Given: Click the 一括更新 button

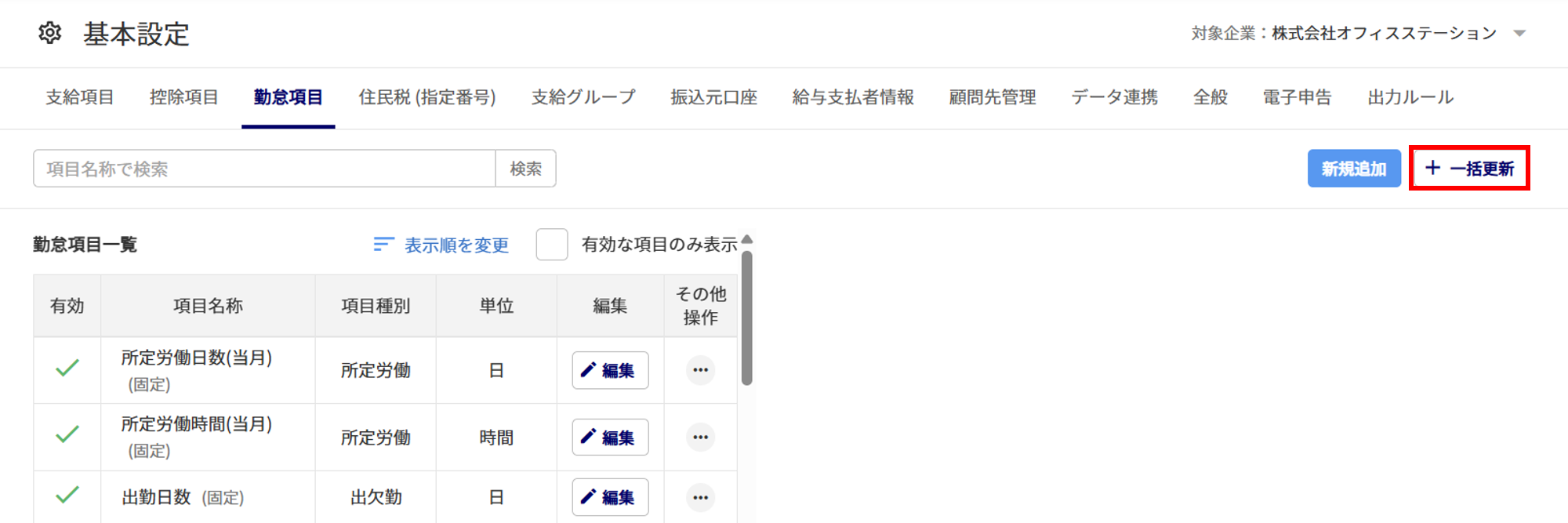Looking at the screenshot, I should (1469, 168).
